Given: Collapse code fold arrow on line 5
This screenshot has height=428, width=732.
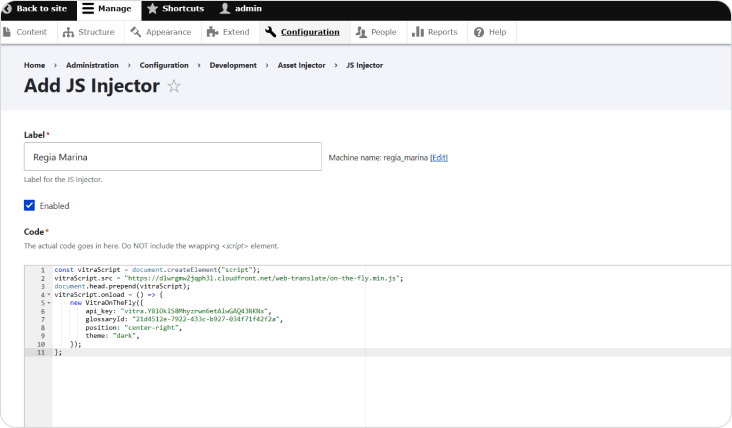Looking at the screenshot, I should pos(49,303).
